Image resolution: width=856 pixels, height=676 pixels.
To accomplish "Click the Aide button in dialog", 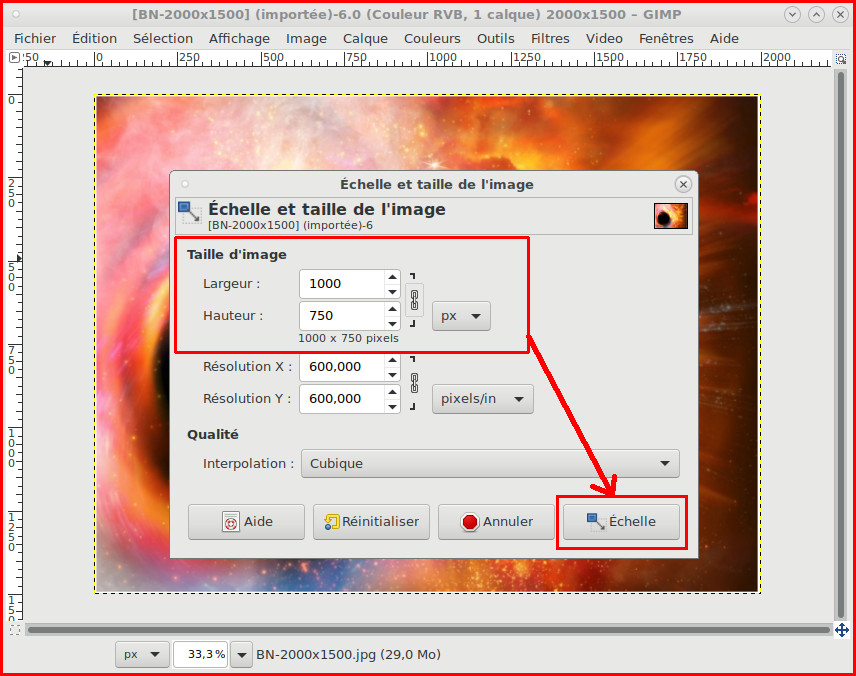I will pos(246,522).
